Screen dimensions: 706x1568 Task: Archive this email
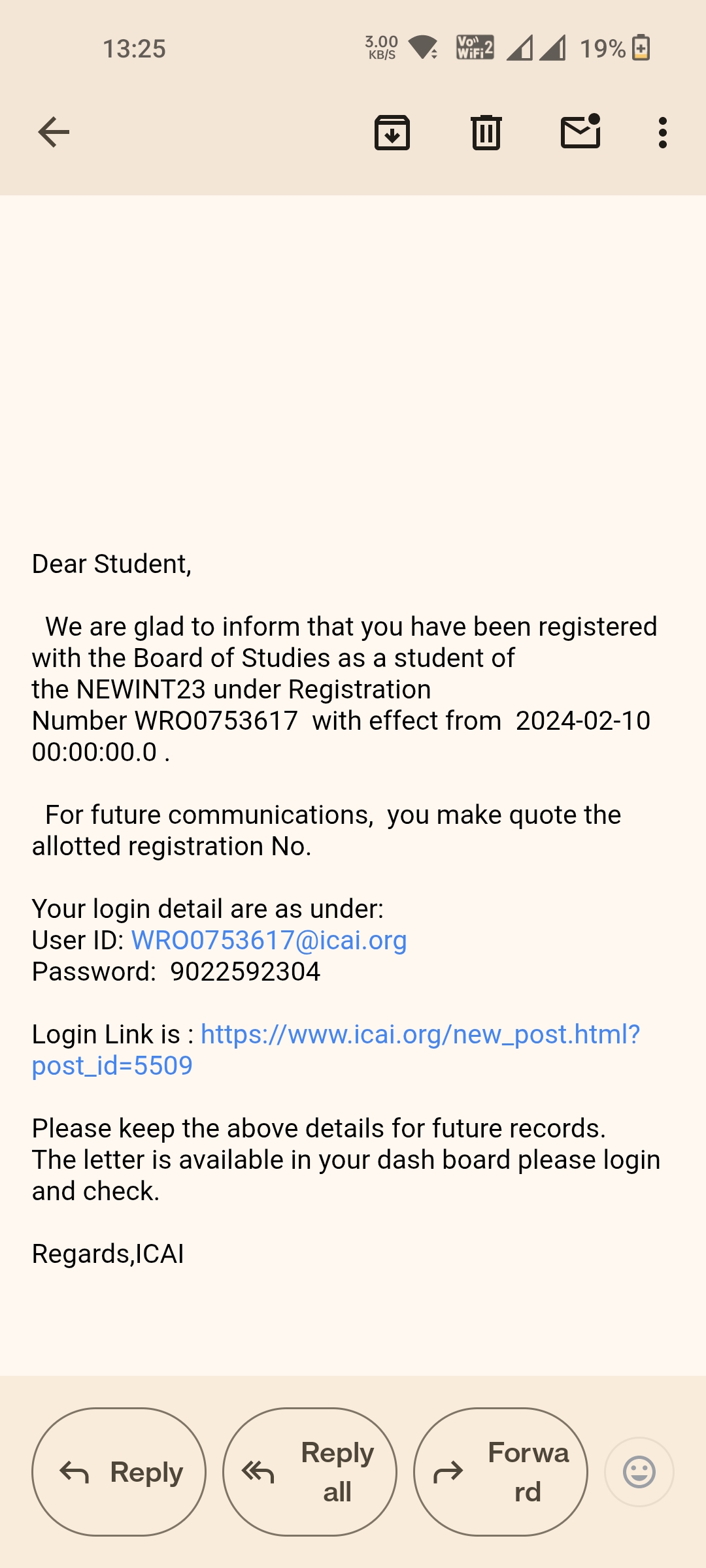coord(392,133)
